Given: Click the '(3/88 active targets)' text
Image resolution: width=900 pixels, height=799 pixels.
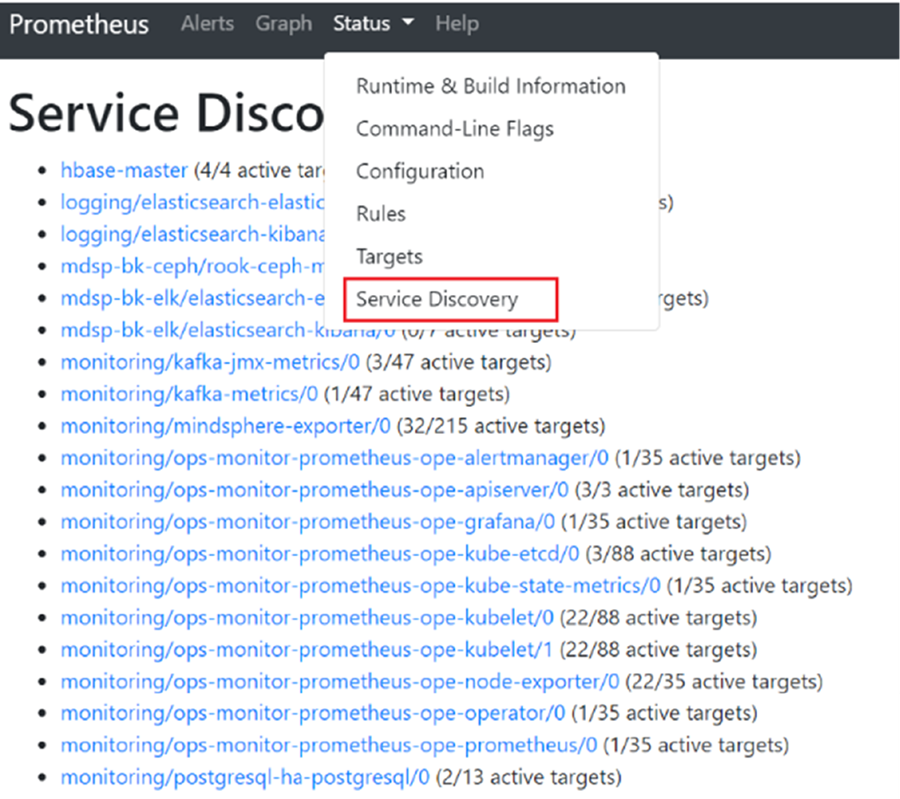Looking at the screenshot, I should coord(678,554).
